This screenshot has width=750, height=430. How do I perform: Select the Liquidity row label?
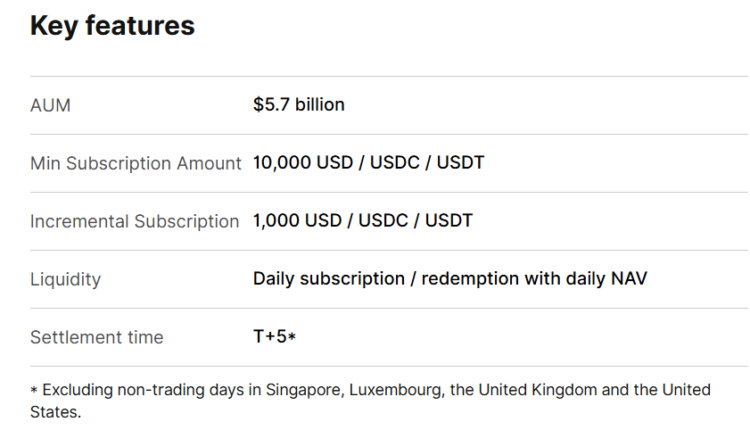(65, 279)
